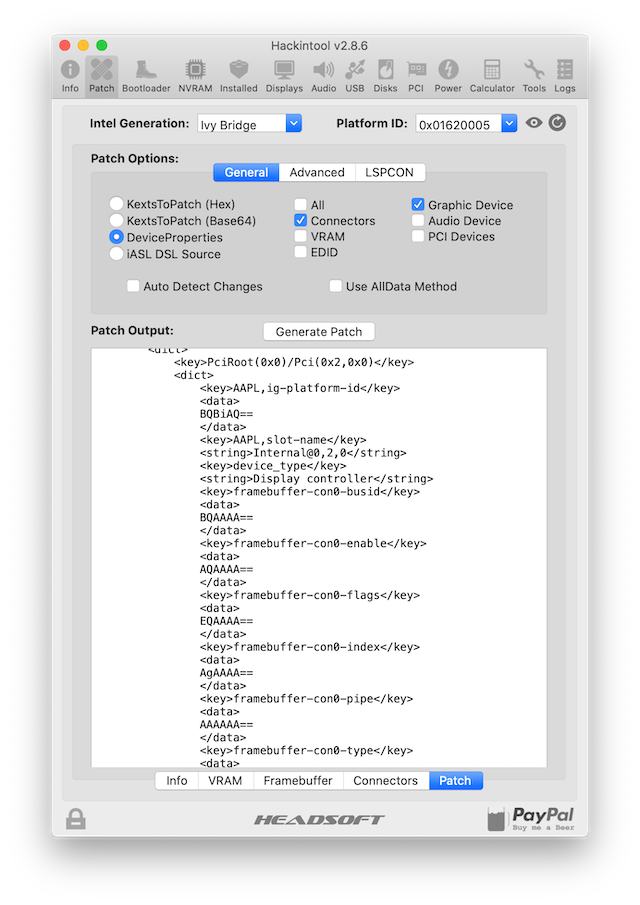The width and height of the screenshot is (640, 905).
Task: Switch to the General patch options tab
Action: pos(246,172)
